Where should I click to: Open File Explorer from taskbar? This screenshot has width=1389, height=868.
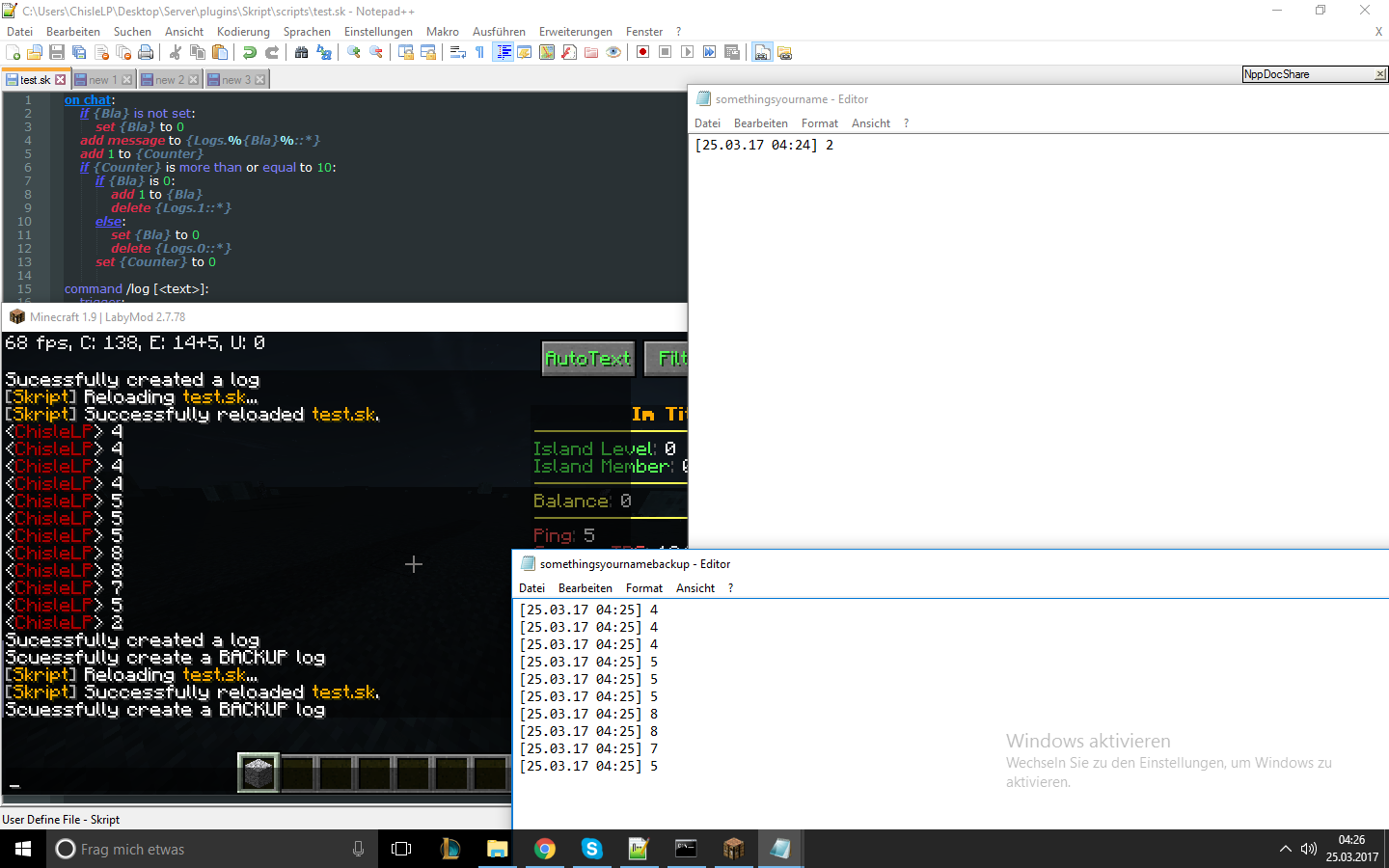pos(498,849)
